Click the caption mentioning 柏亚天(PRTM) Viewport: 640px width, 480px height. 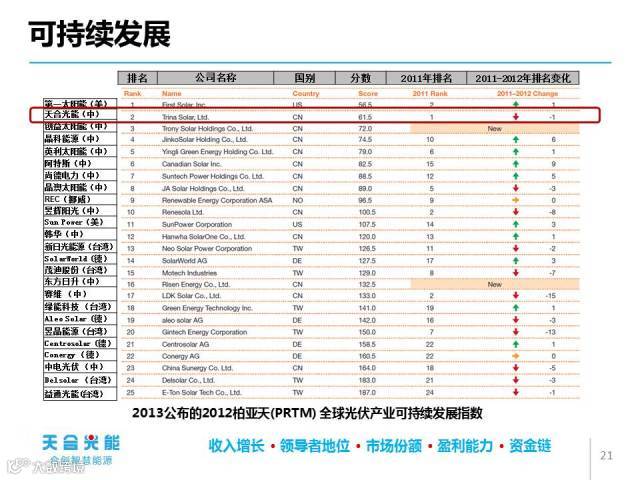[307, 413]
